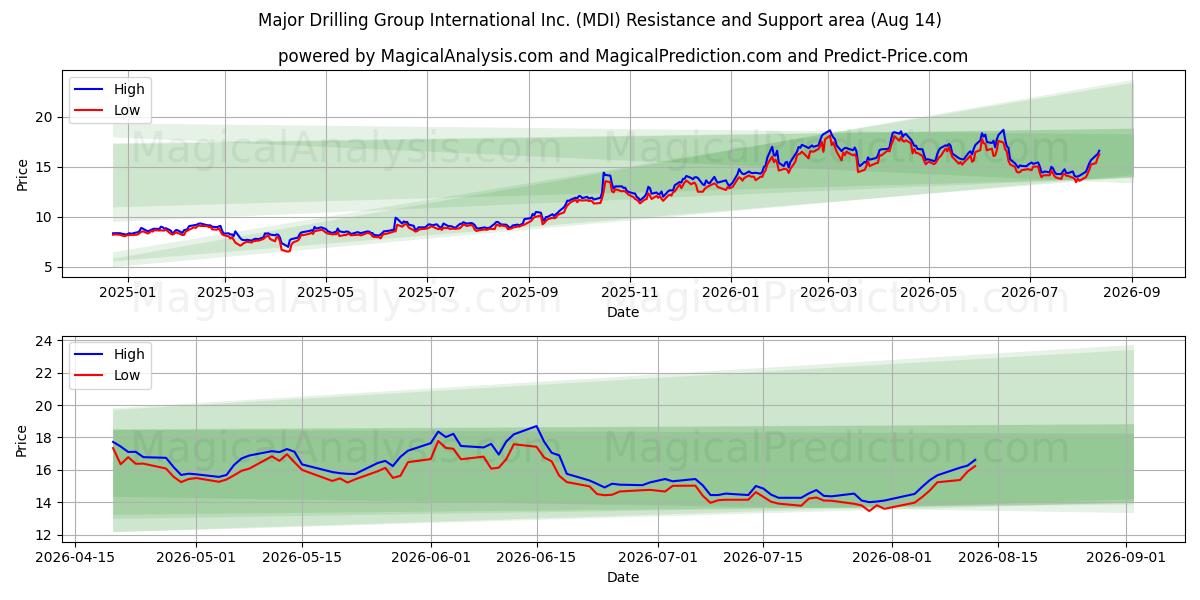Click the bottom chart 'Date' axis label
Screen dimensions: 1200x600
tap(623, 577)
